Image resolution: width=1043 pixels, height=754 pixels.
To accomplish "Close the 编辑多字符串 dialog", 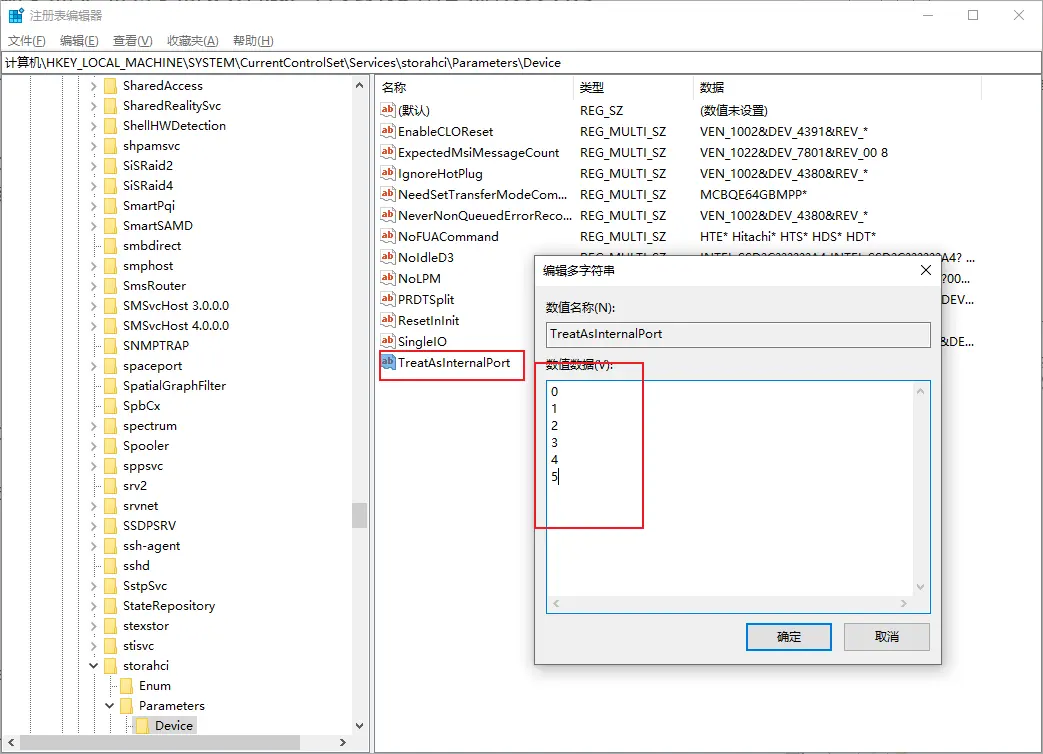I will 924,270.
